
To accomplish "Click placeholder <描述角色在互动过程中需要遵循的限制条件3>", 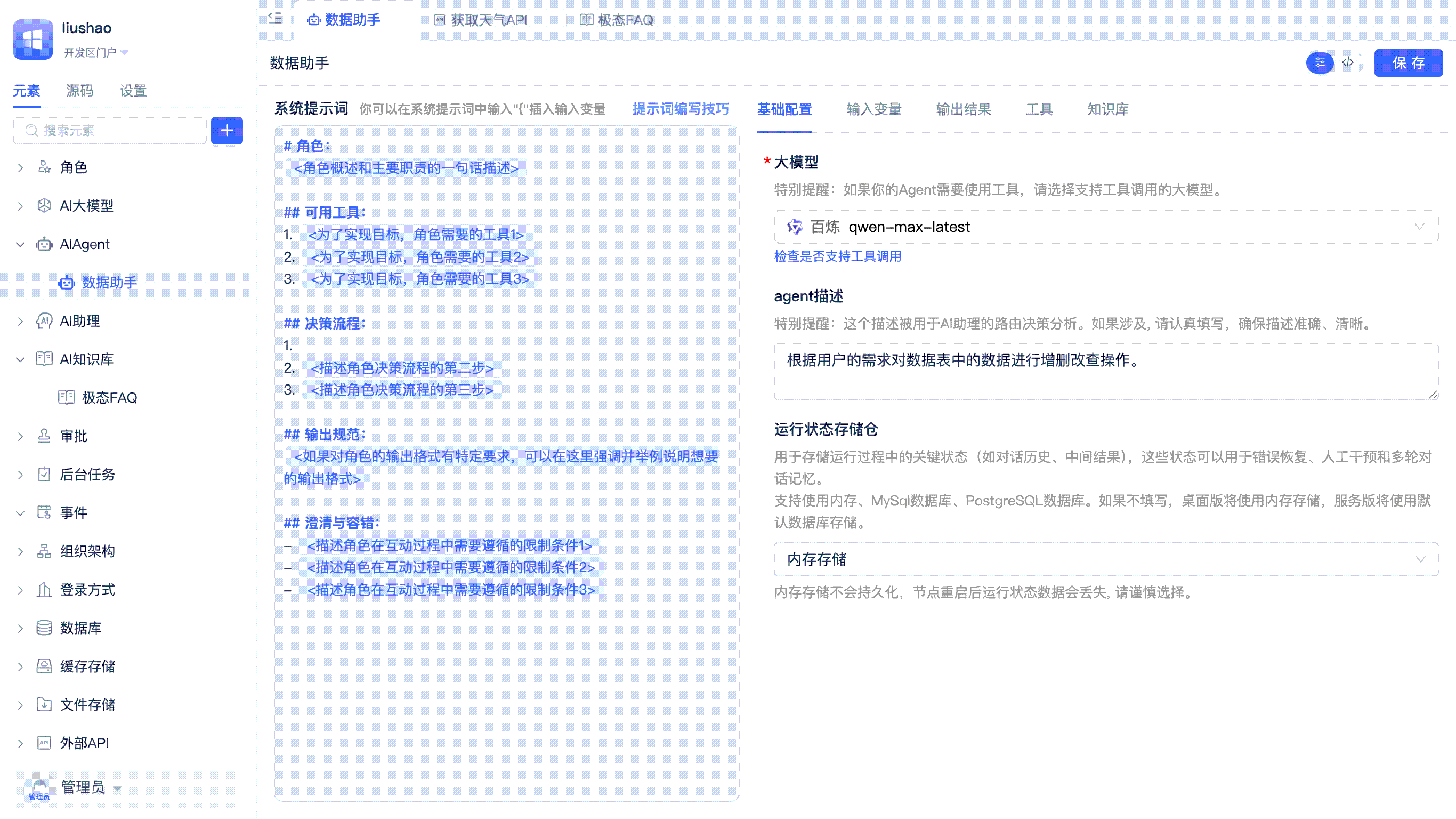I will pos(451,590).
